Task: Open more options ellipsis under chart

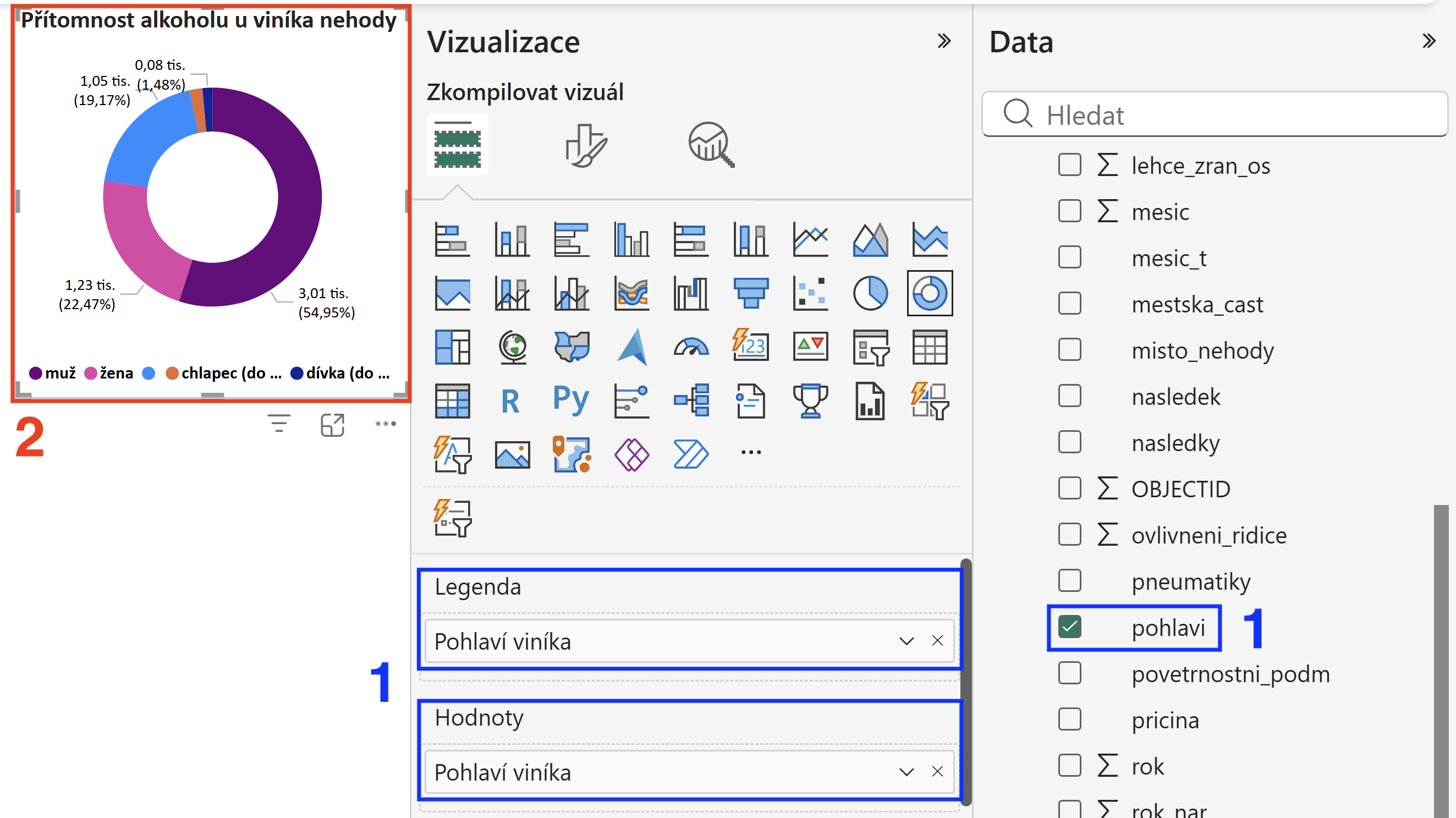Action: pyautogui.click(x=386, y=424)
